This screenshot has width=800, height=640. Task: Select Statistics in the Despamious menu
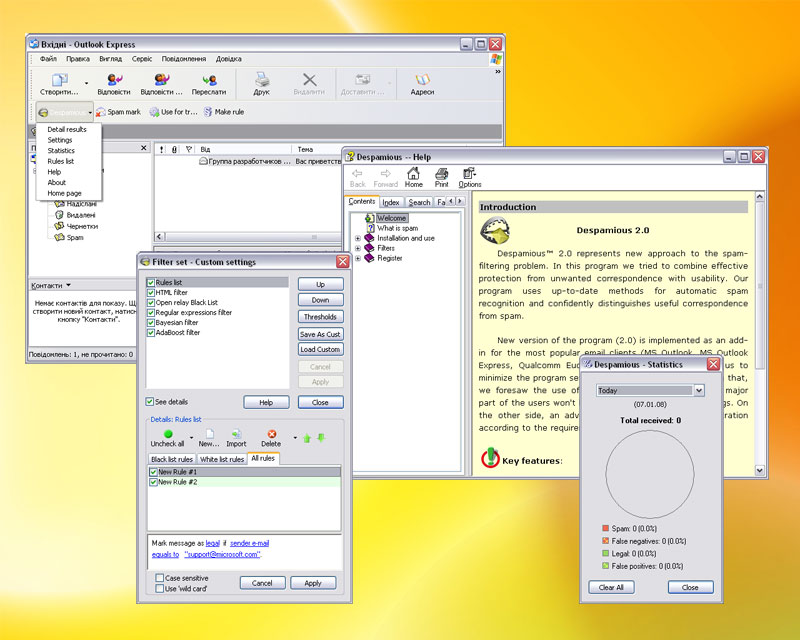pyautogui.click(x=61, y=151)
